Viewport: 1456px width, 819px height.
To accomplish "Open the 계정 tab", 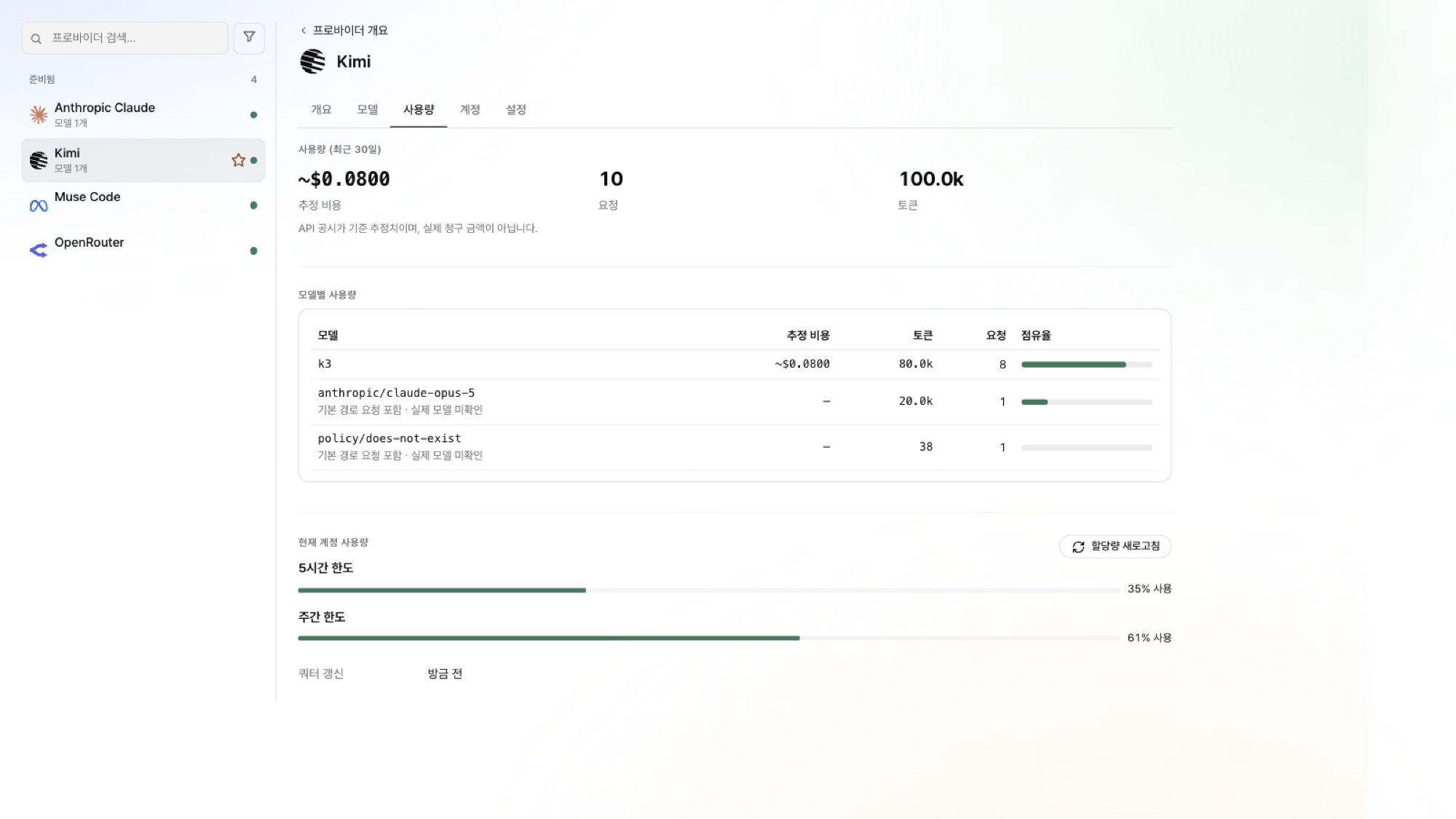I will pos(470,109).
